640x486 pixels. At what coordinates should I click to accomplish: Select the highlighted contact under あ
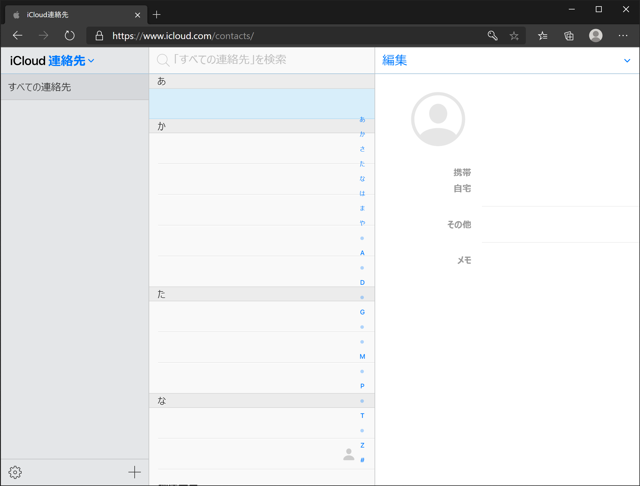[262, 104]
